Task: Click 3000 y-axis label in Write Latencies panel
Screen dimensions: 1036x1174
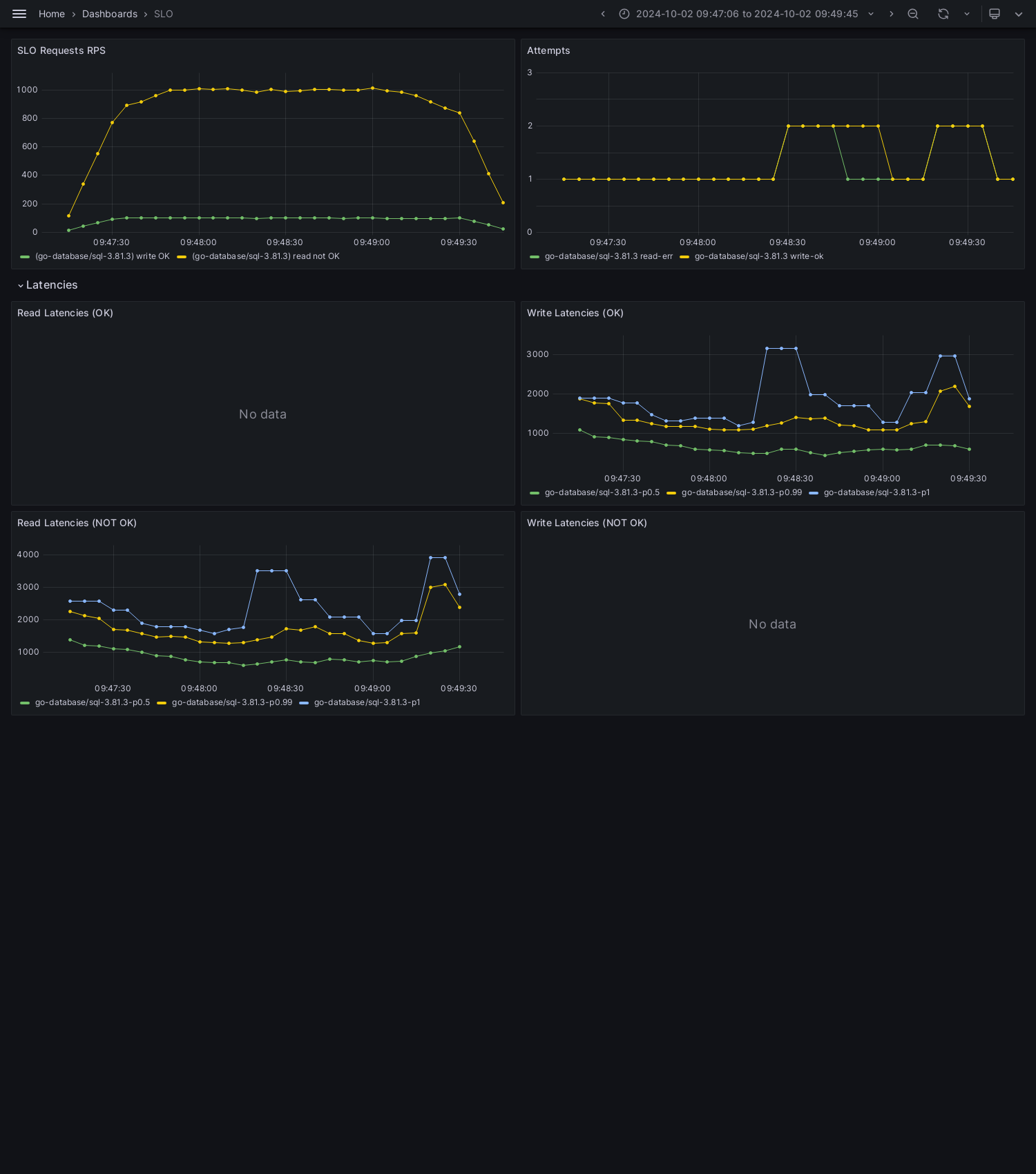Action: coord(538,354)
